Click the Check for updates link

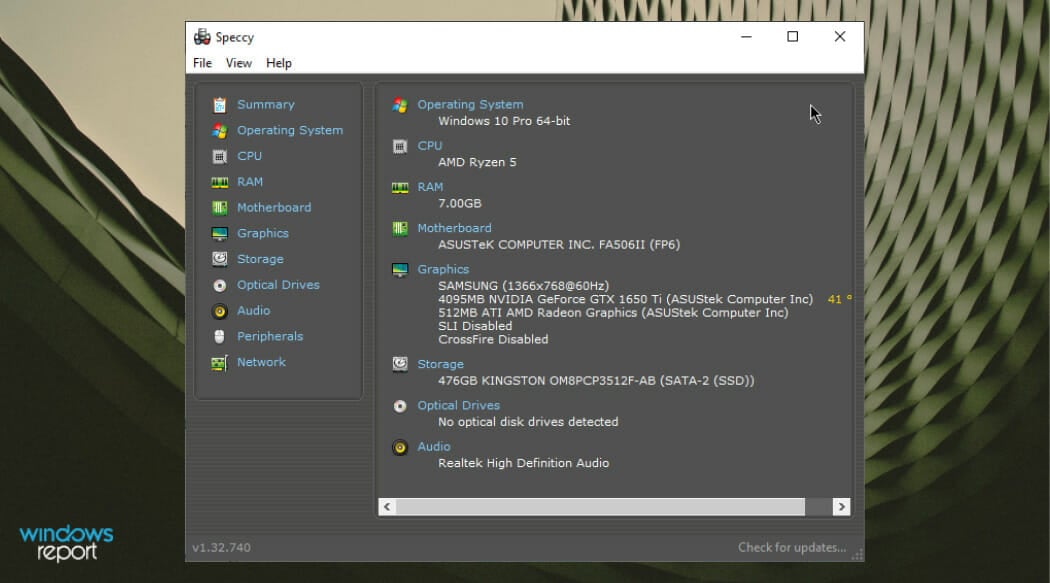click(791, 547)
